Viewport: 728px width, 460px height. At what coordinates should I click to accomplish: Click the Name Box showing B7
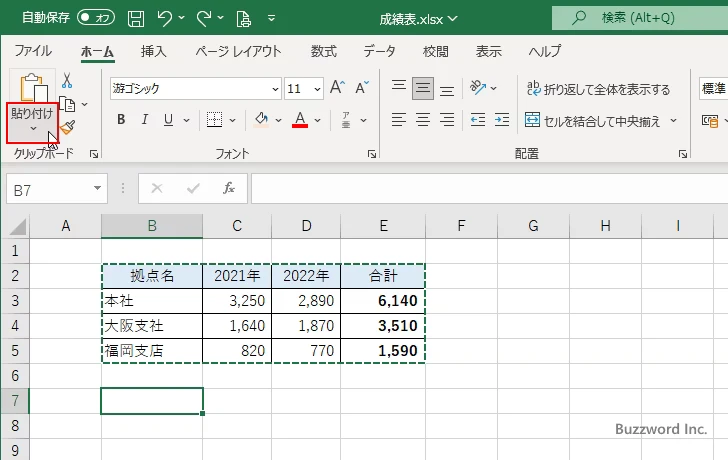[x=57, y=189]
